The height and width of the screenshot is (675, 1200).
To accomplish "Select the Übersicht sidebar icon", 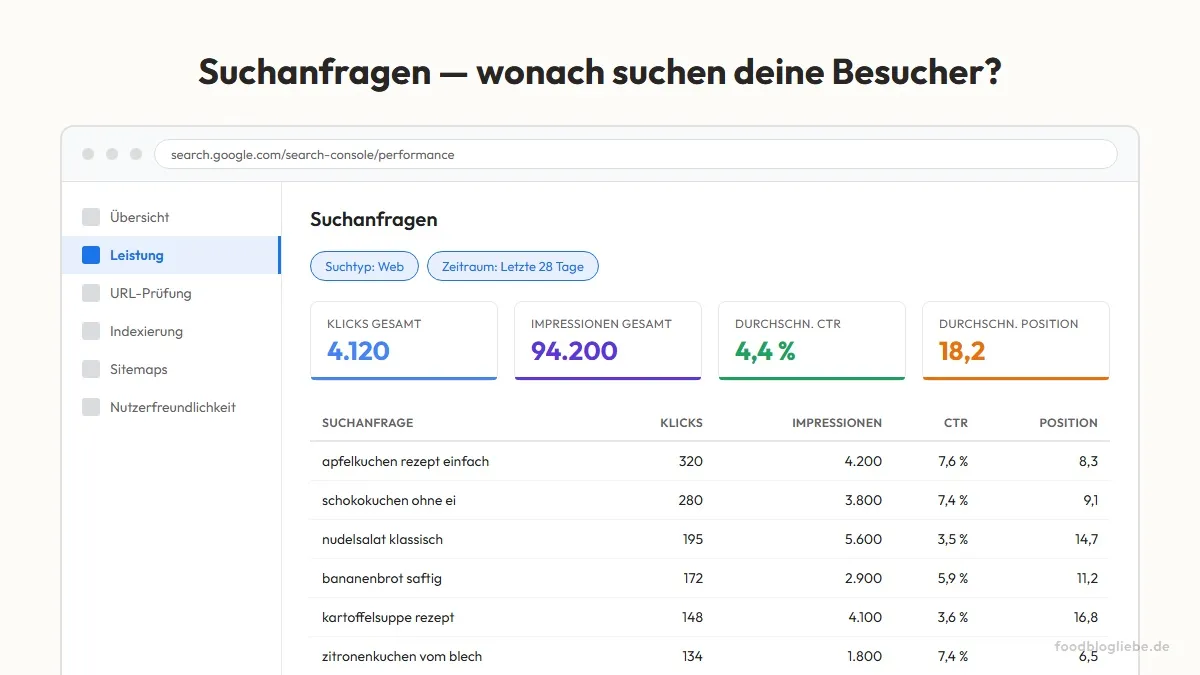I will pyautogui.click(x=90, y=216).
